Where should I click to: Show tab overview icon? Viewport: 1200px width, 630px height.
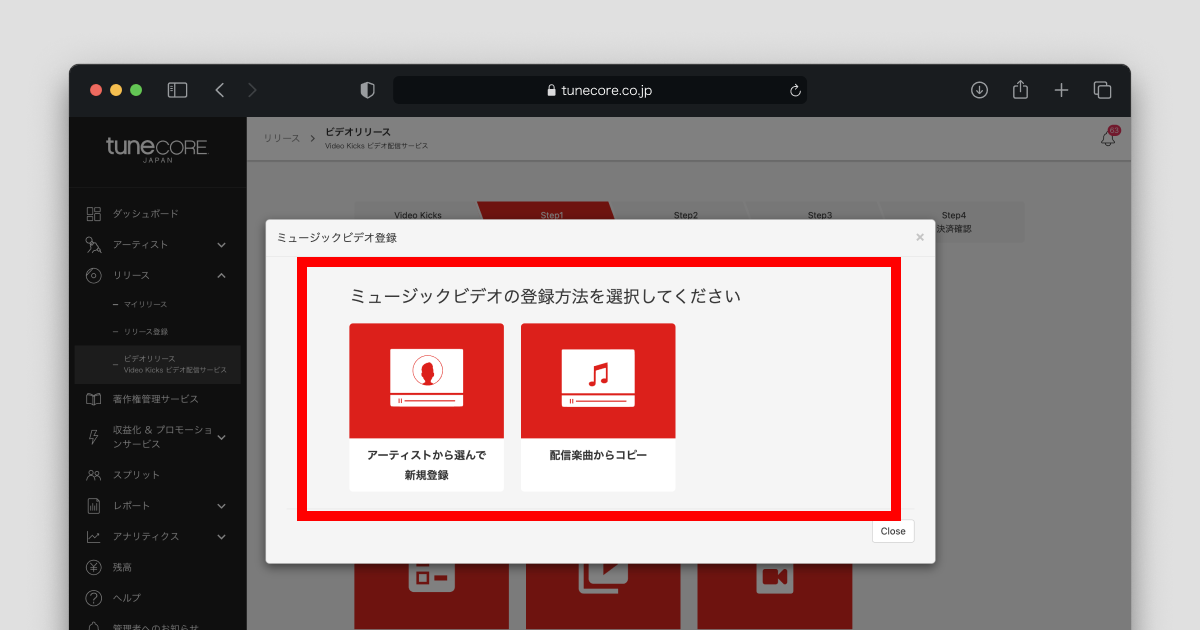point(1102,90)
